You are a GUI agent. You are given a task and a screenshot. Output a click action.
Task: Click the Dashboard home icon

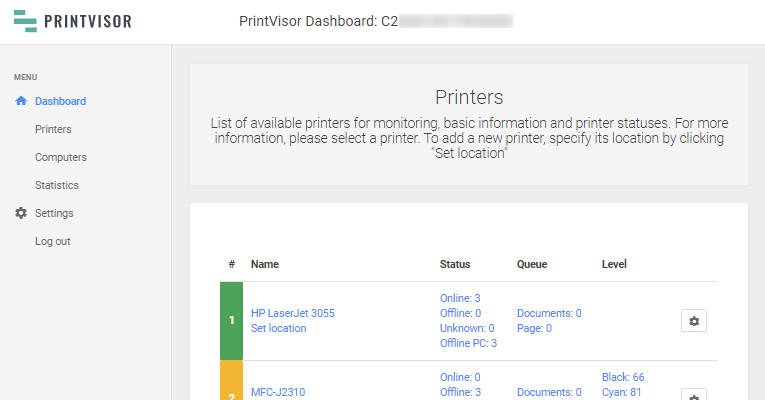pyautogui.click(x=21, y=101)
